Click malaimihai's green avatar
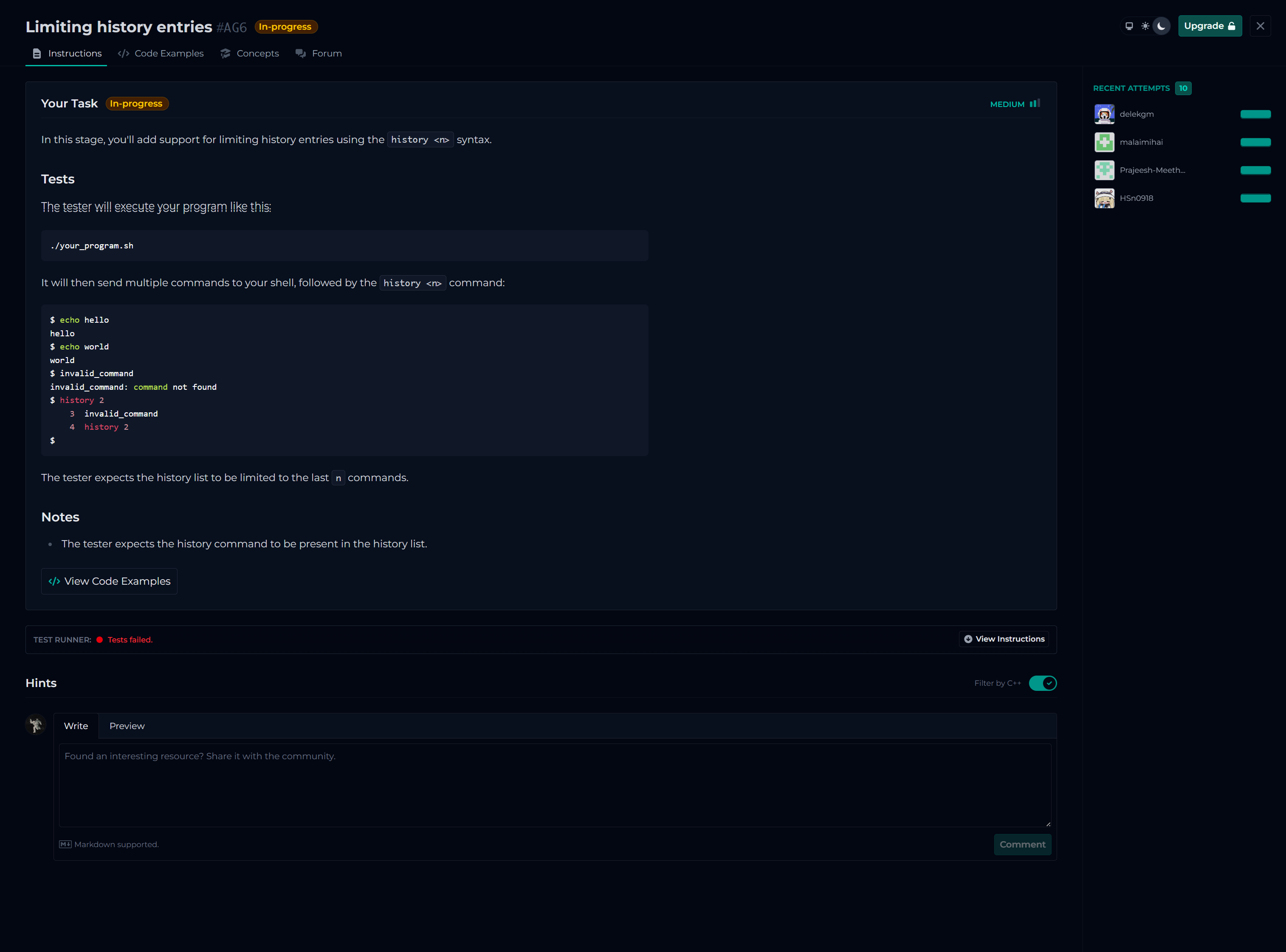1286x952 pixels. [x=1104, y=142]
